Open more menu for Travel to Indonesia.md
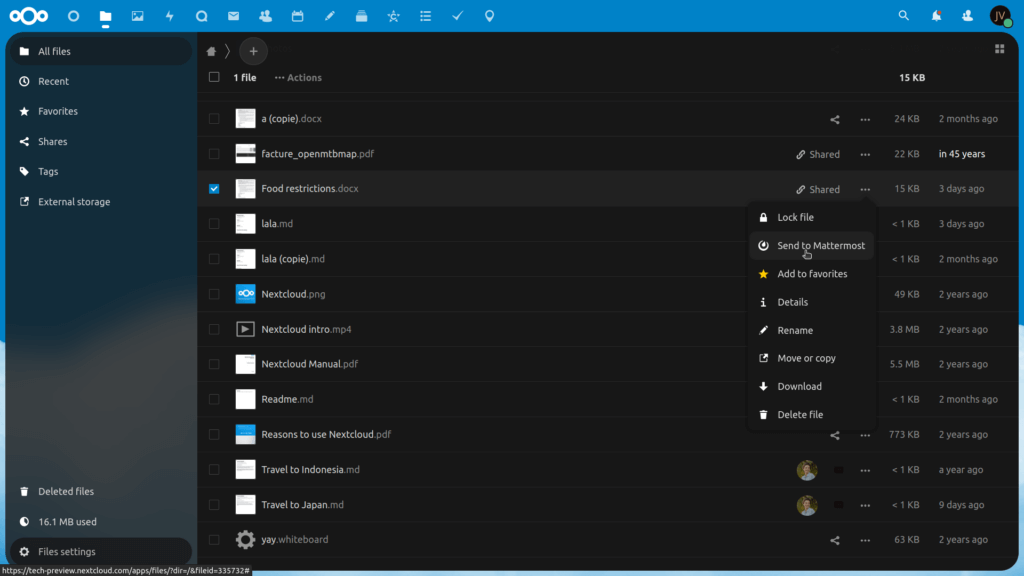Screen dimensions: 1024x576 [865, 470]
